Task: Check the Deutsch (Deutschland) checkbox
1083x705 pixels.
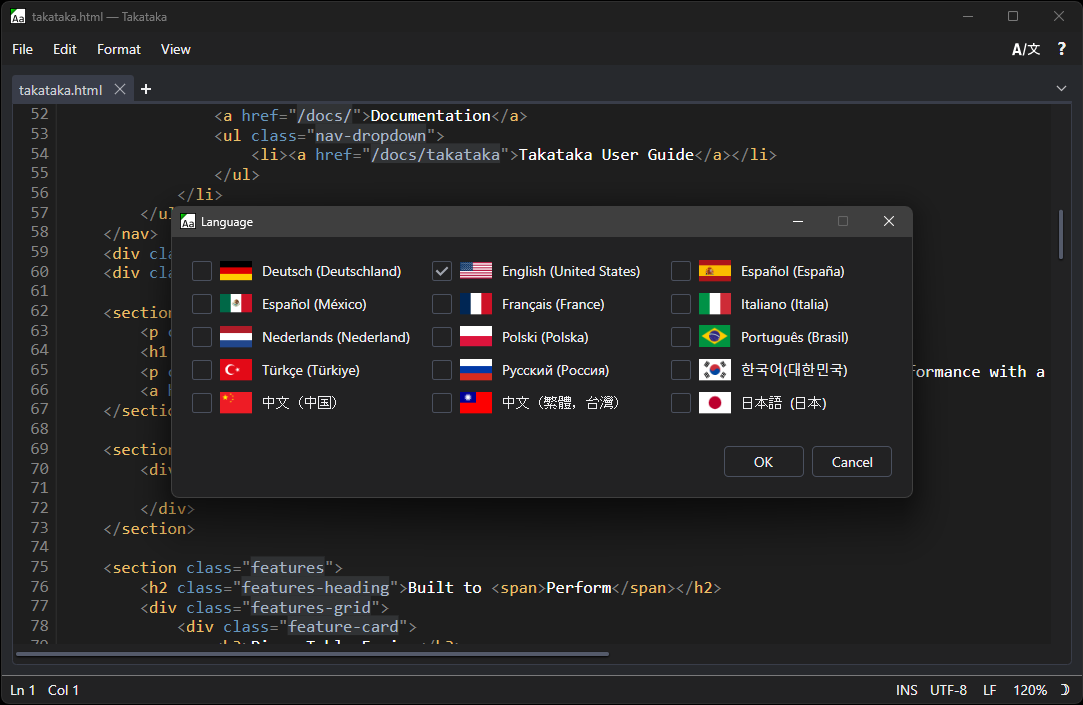Action: tap(202, 271)
